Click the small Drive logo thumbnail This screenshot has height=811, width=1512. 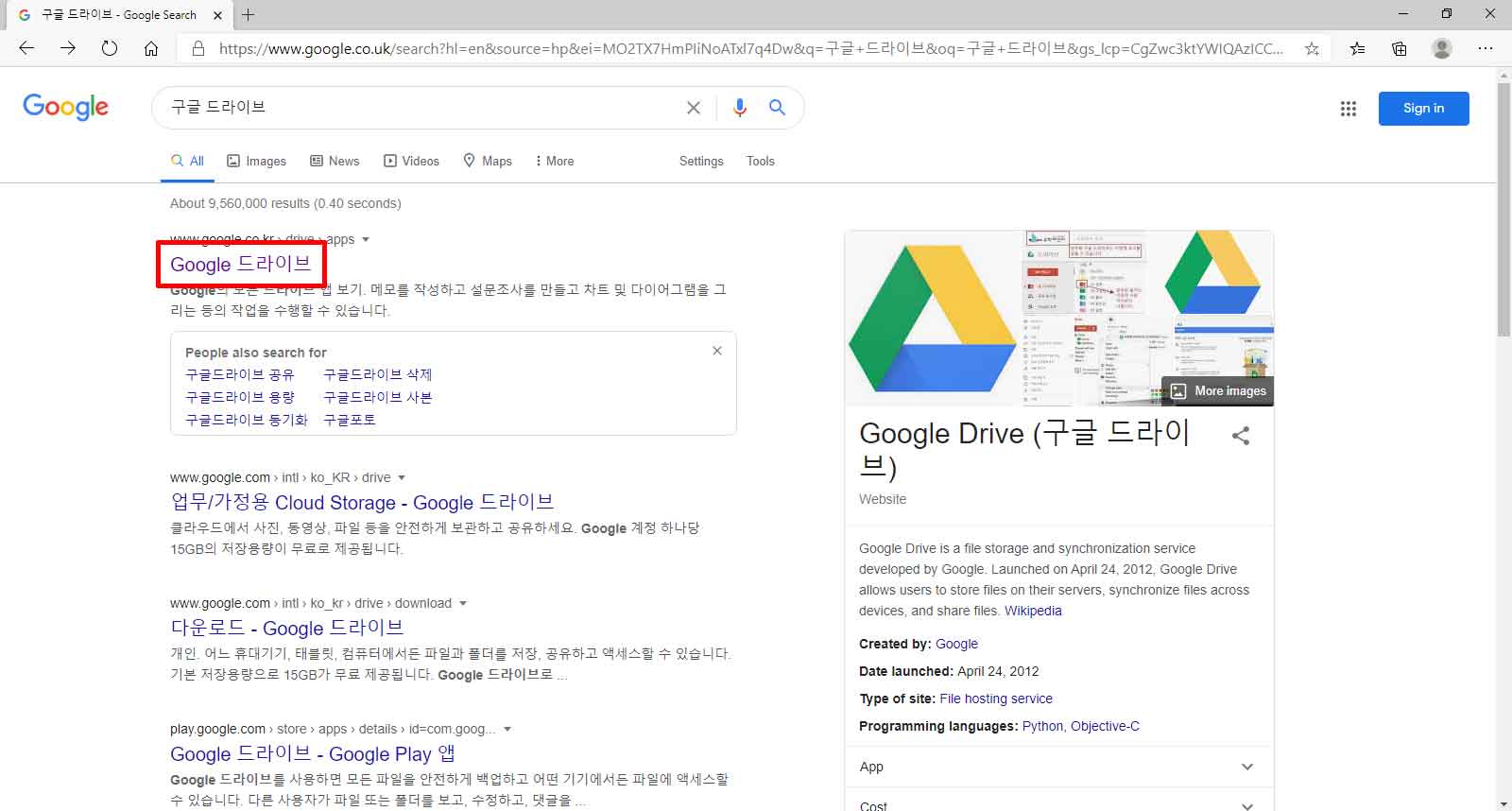tap(1211, 272)
